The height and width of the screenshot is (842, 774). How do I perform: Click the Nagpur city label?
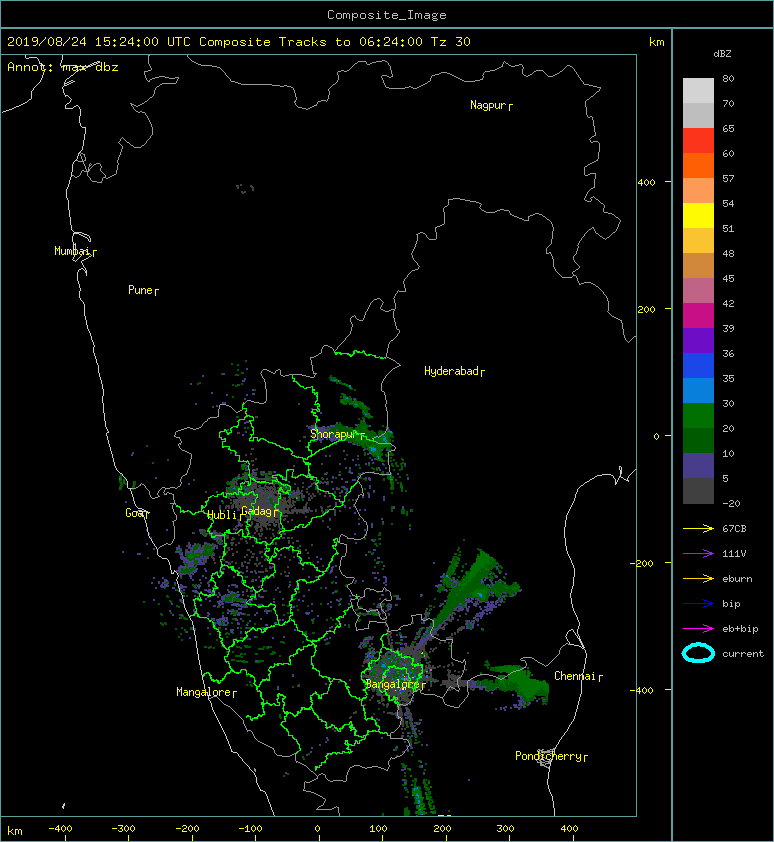pyautogui.click(x=488, y=105)
